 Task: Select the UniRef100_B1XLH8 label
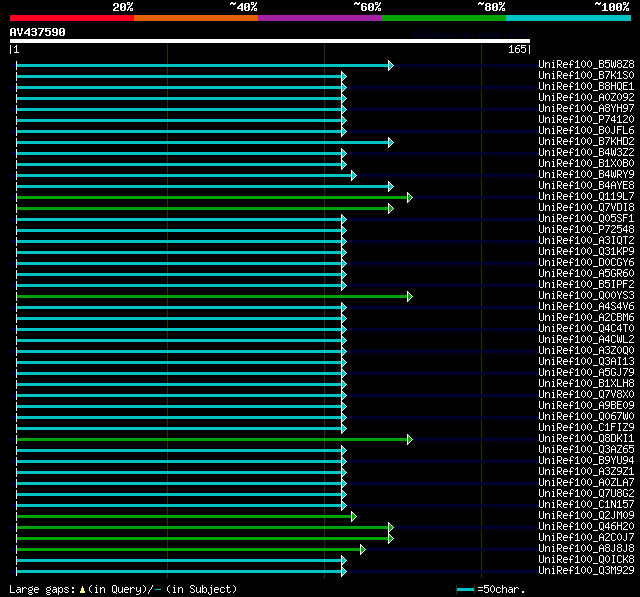point(586,384)
